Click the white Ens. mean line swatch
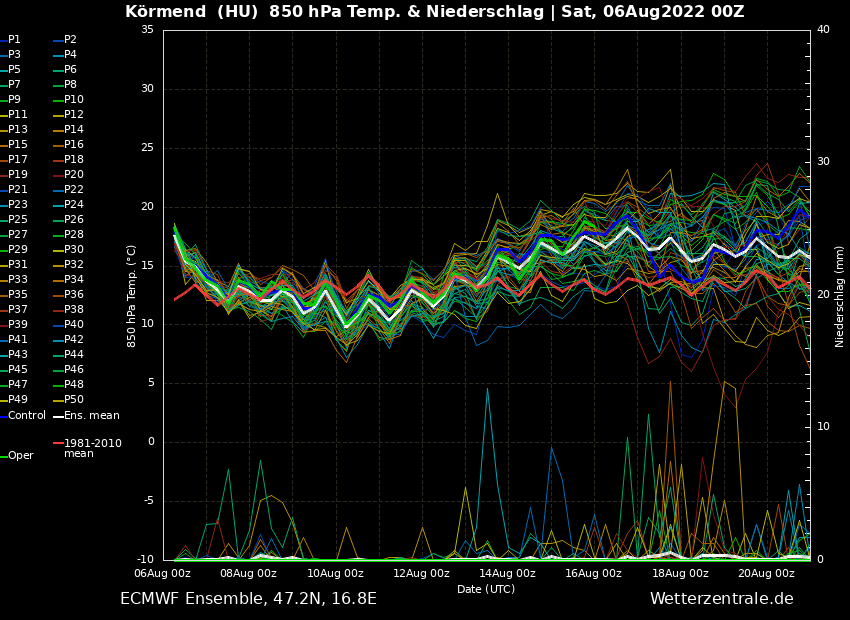 point(58,416)
